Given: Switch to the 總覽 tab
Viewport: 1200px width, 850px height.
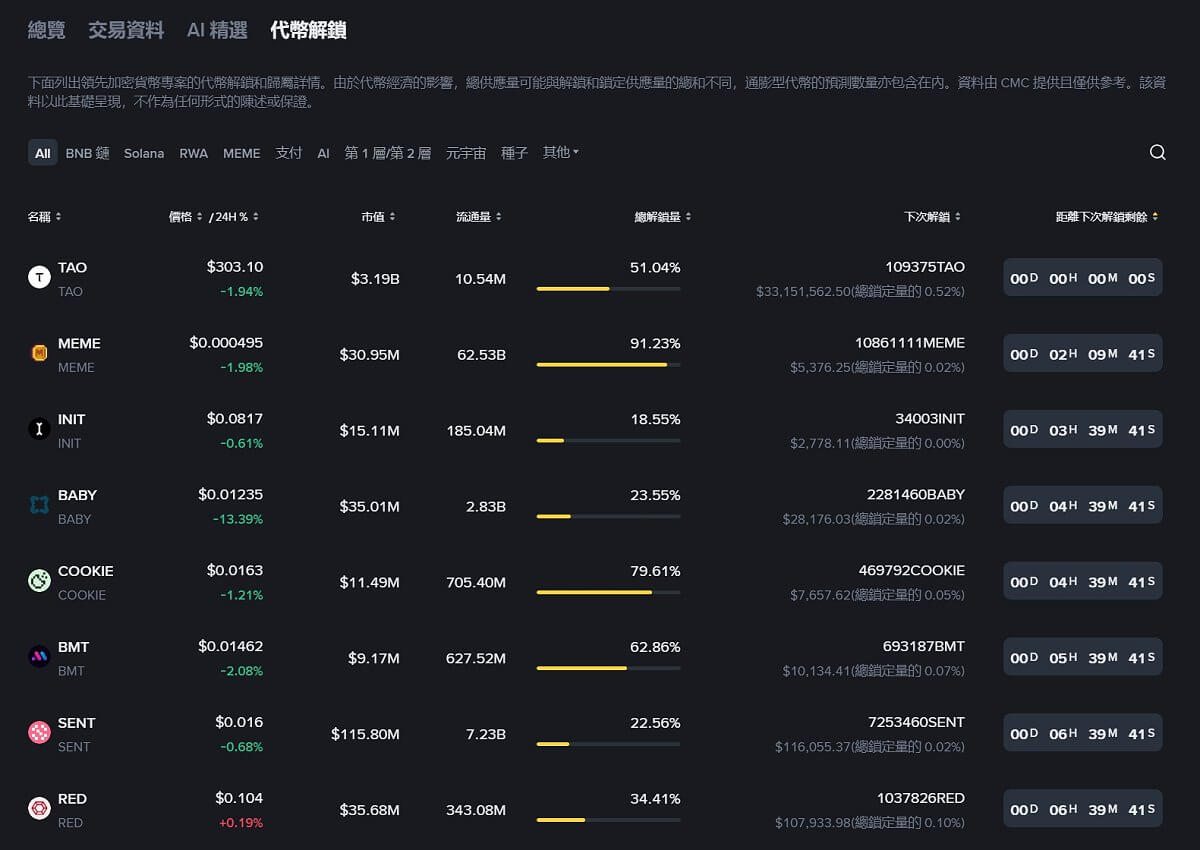Looking at the screenshot, I should coord(46,31).
